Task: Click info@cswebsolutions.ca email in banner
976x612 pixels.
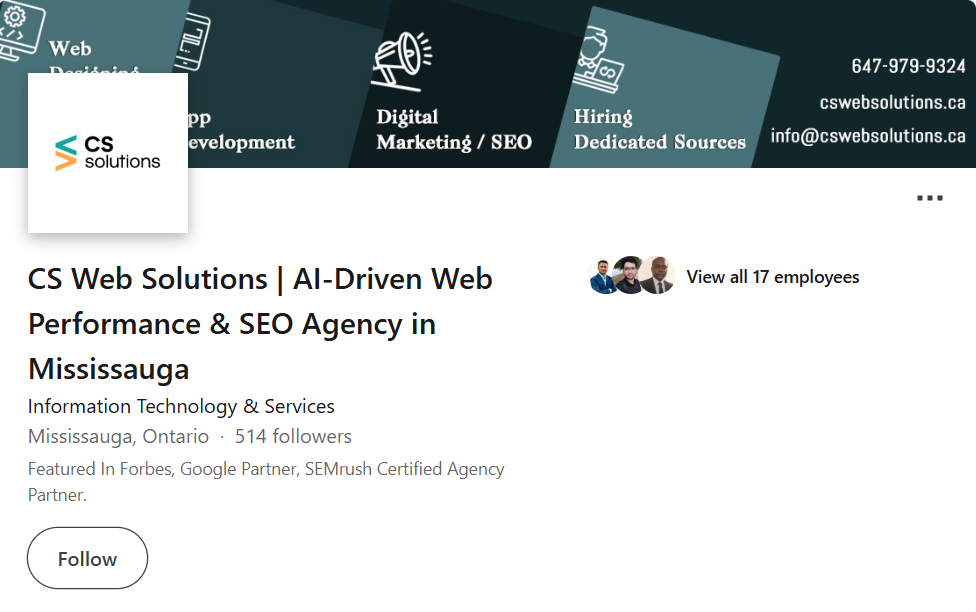Action: (868, 136)
